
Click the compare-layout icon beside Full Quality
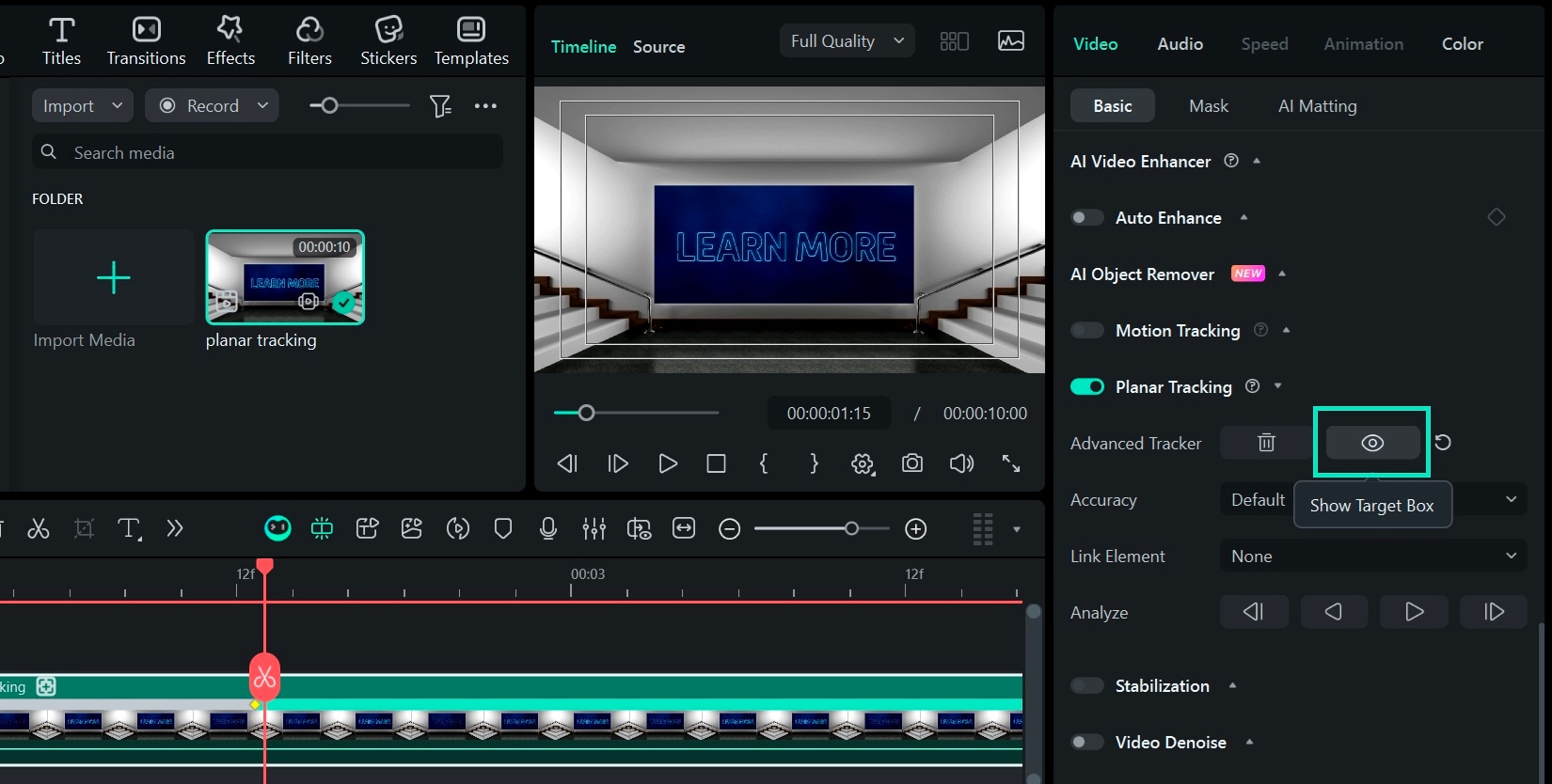[954, 40]
